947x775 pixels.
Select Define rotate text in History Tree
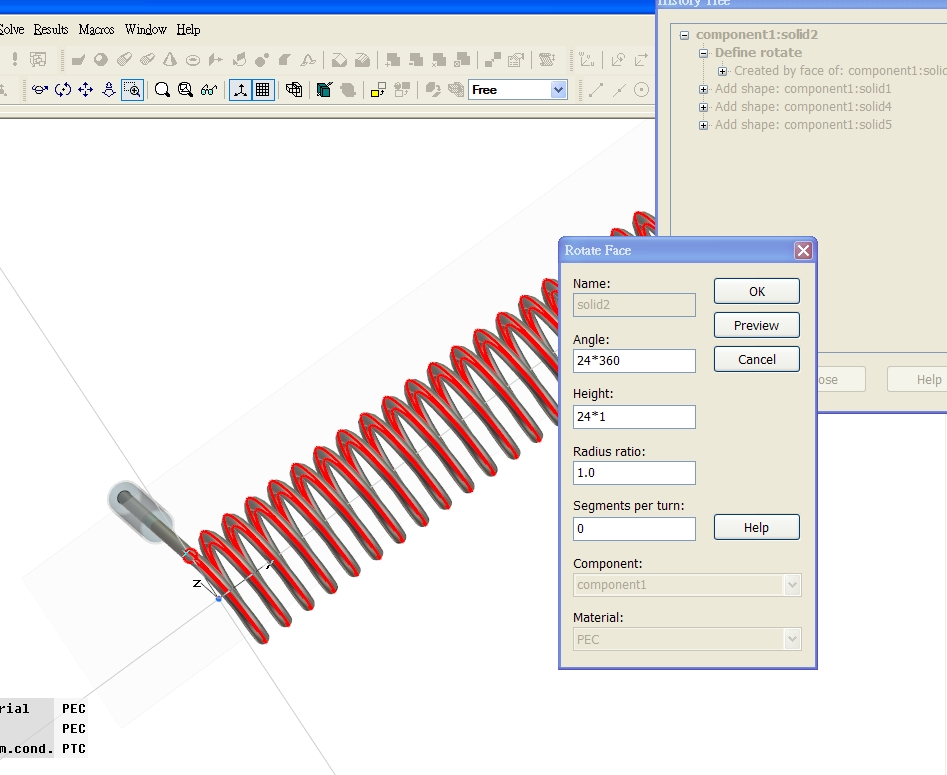759,53
